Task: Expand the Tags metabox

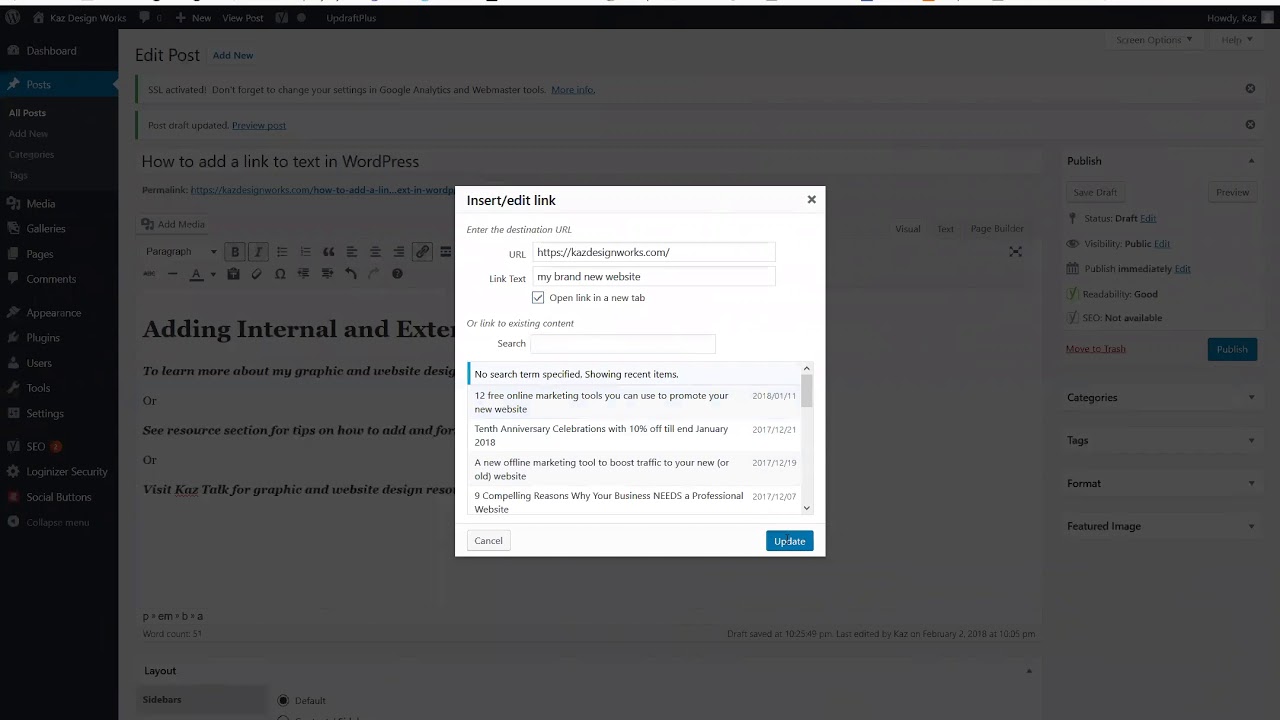Action: click(1250, 441)
